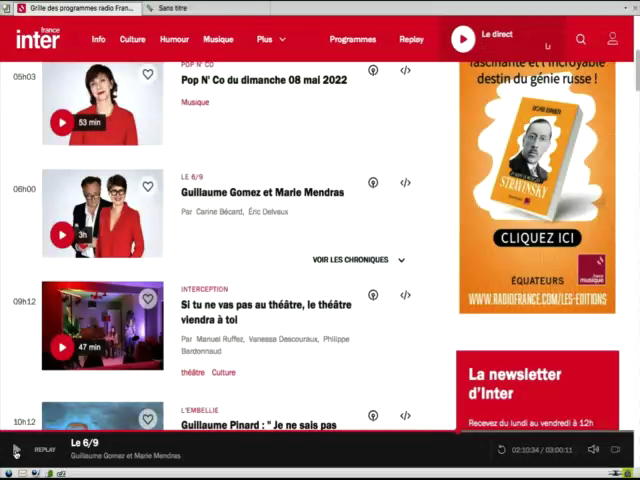This screenshot has width=640, height=480.
Task: Open podcast icon for Le 6/9
Action: coord(373,182)
